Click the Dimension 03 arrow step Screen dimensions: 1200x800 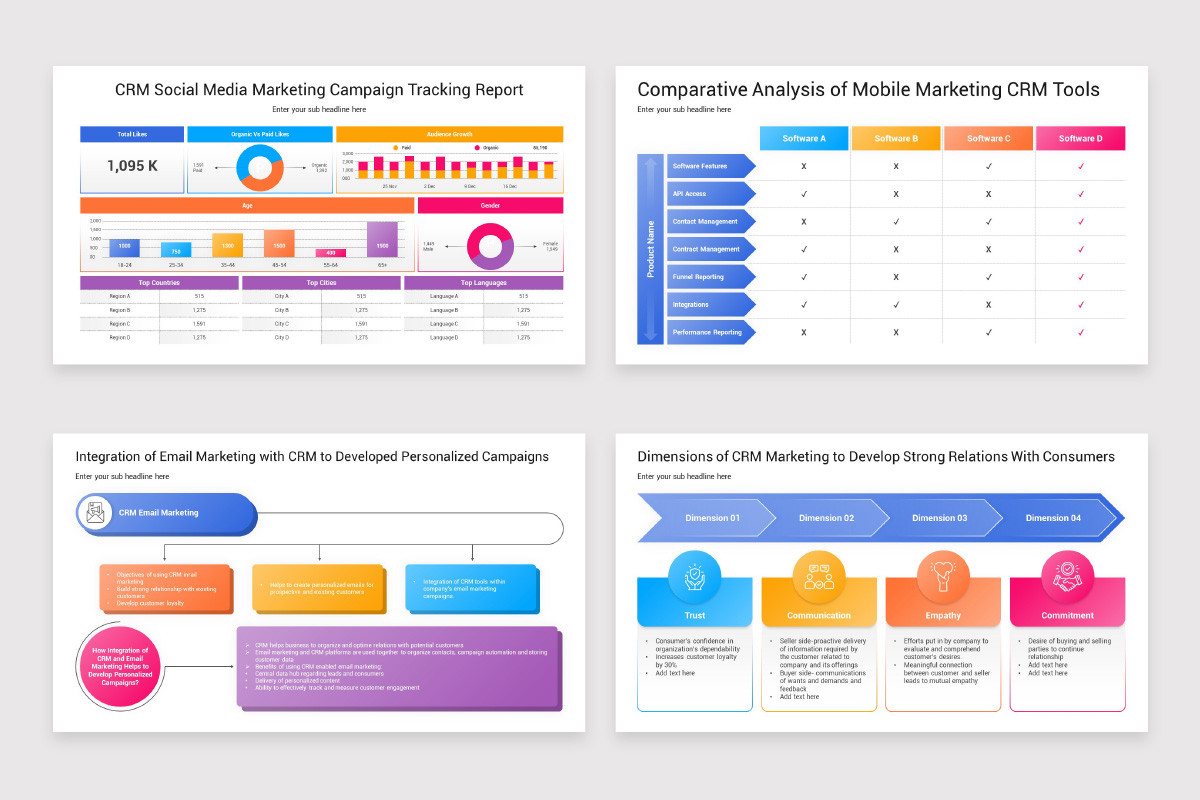(x=940, y=518)
